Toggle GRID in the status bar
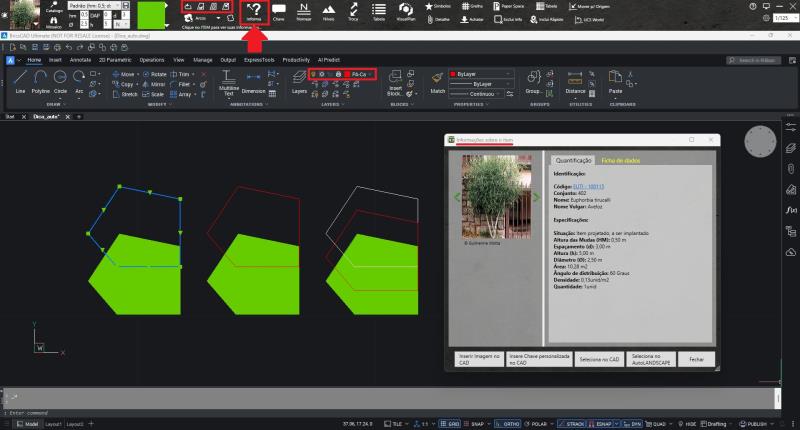Screen dimensions: 800x430 click(451, 424)
